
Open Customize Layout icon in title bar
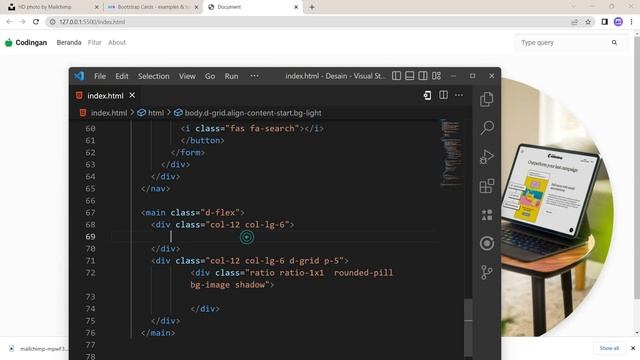click(x=436, y=76)
